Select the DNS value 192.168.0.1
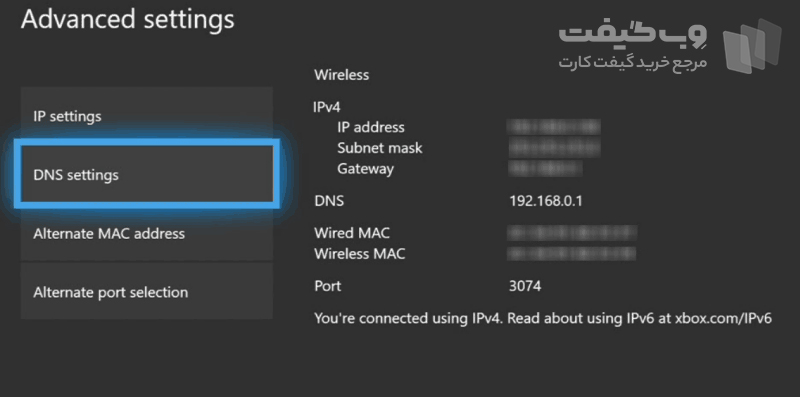Viewport: 800px width, 397px height. (545, 201)
